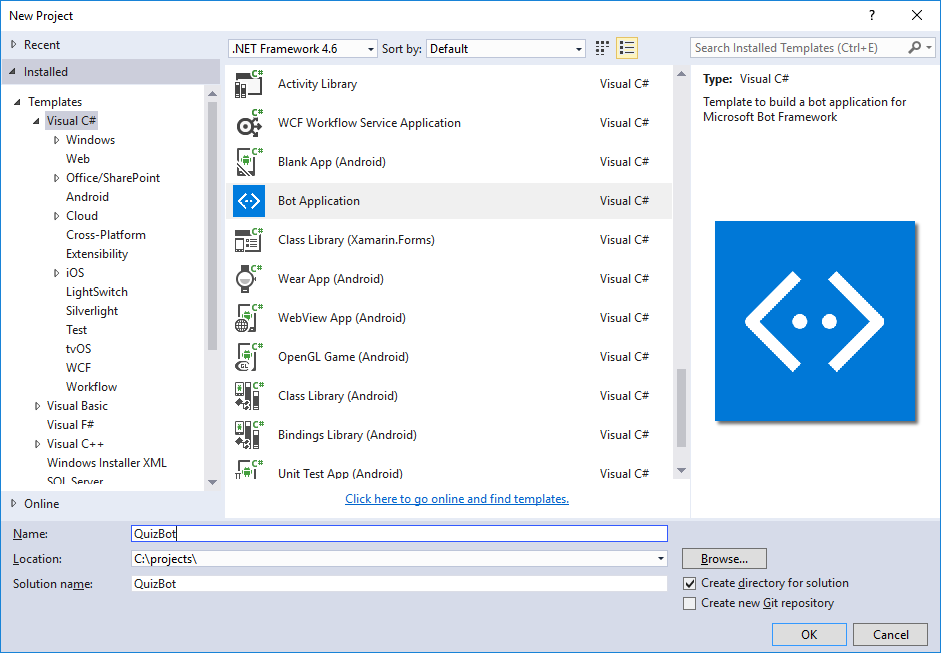The height and width of the screenshot is (653, 941).
Task: Switch to small icons view
Action: pyautogui.click(x=601, y=47)
